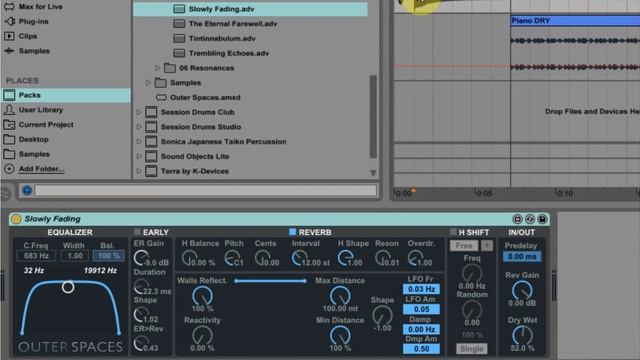Select Desktop folder in Places
Image resolution: width=640 pixels, height=360 pixels.
(x=27, y=139)
